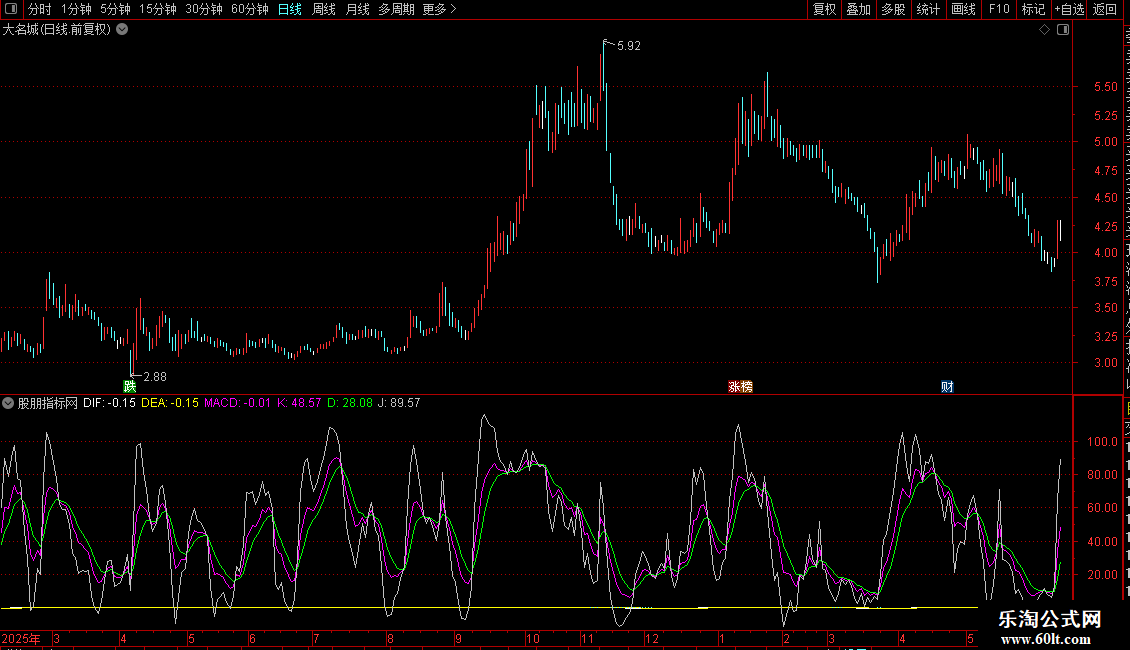Click the 5.92 high price label
Screen dimensions: 1130x650
point(628,46)
